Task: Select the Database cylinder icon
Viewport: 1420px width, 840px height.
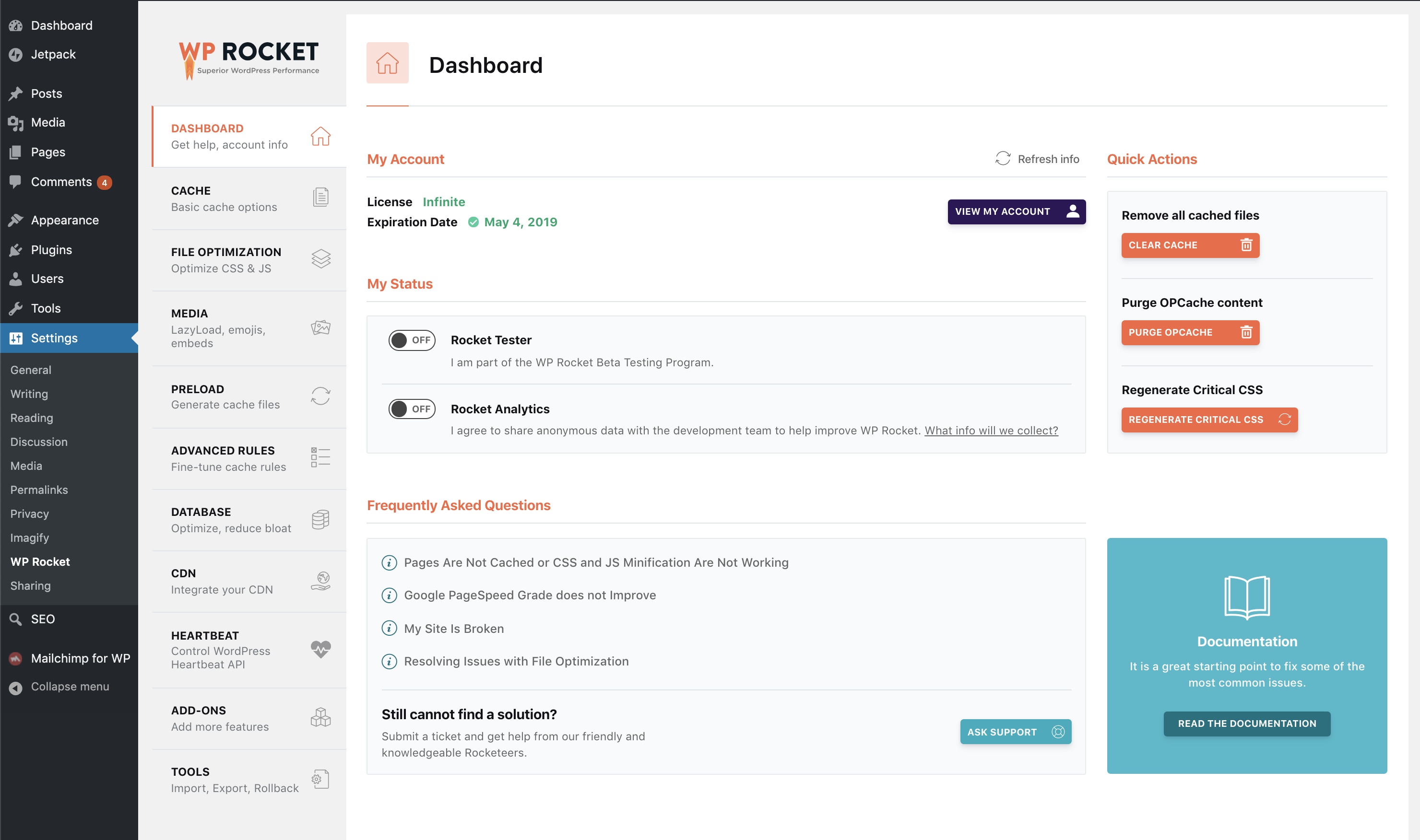Action: [320, 519]
